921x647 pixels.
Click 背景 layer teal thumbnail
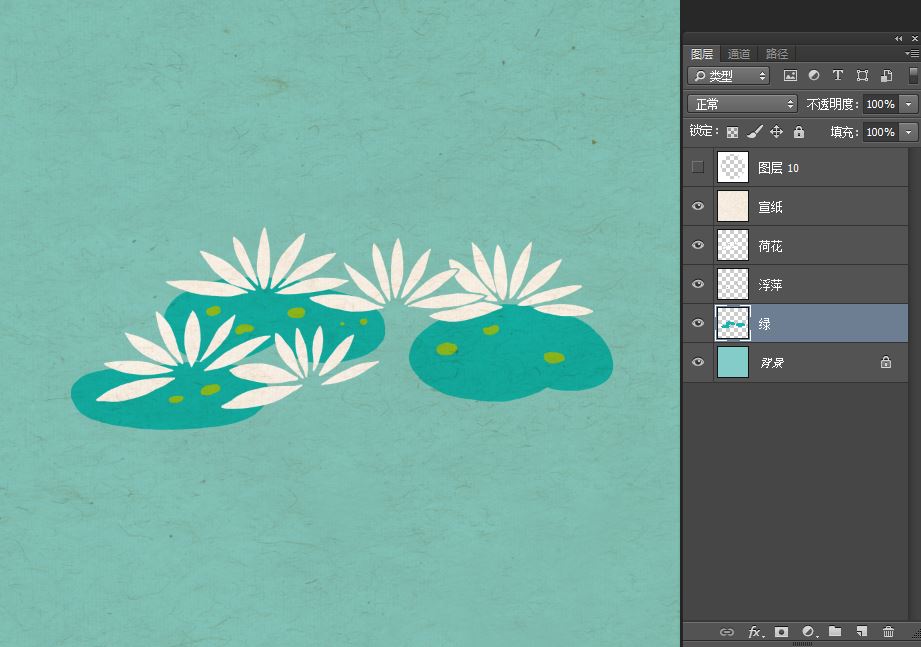(x=733, y=362)
